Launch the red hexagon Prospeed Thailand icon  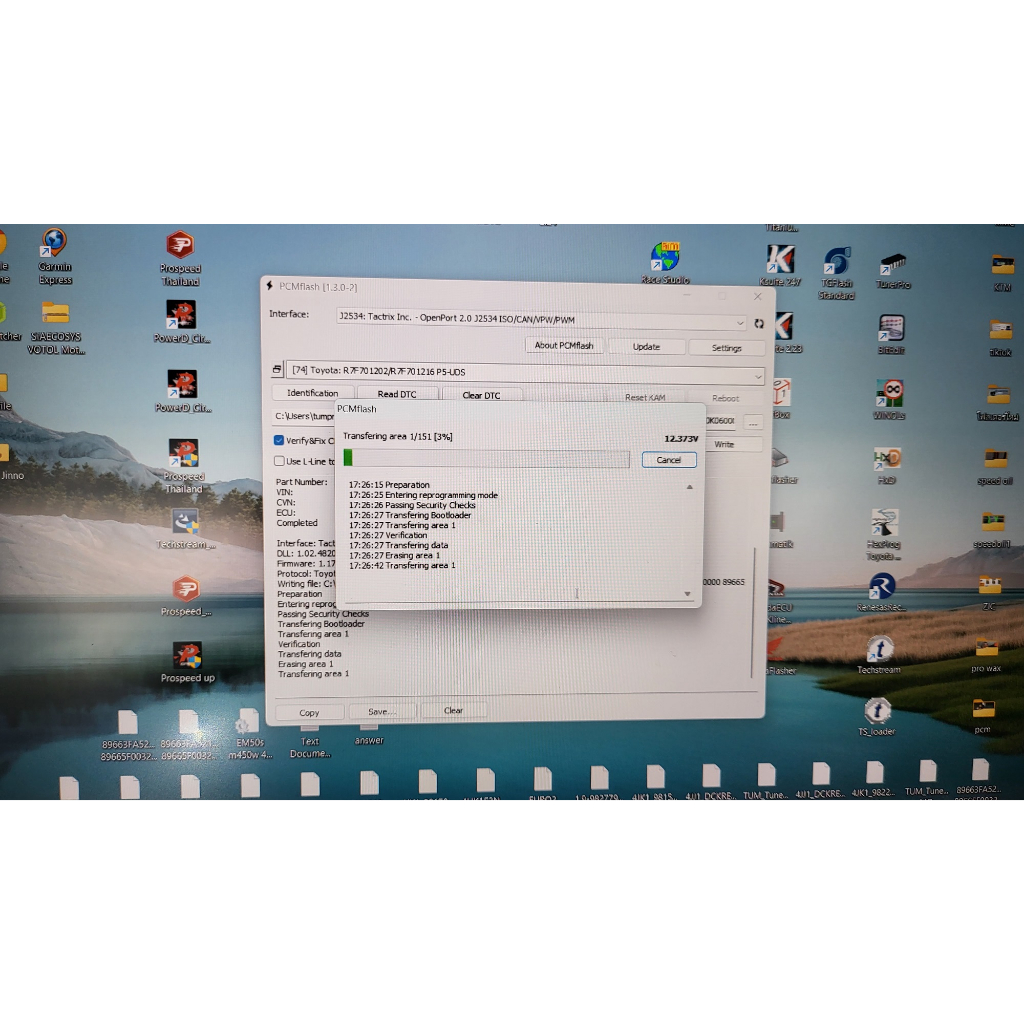(180, 258)
